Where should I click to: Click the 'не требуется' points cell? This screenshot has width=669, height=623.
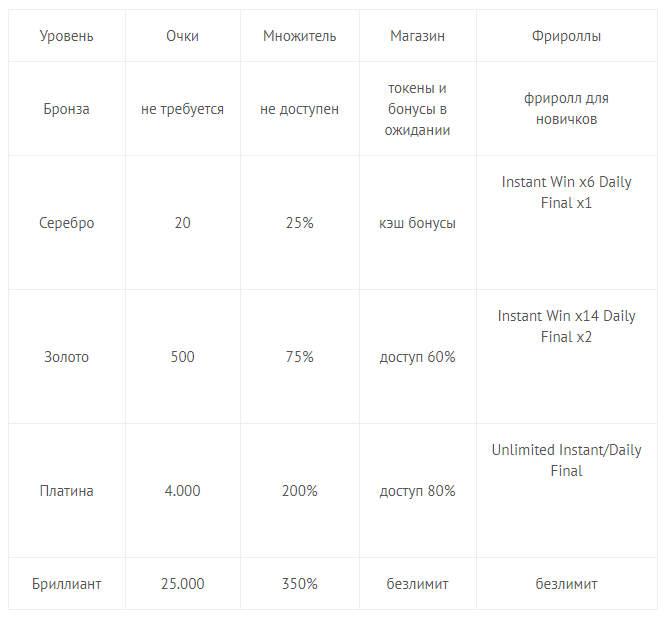(182, 109)
